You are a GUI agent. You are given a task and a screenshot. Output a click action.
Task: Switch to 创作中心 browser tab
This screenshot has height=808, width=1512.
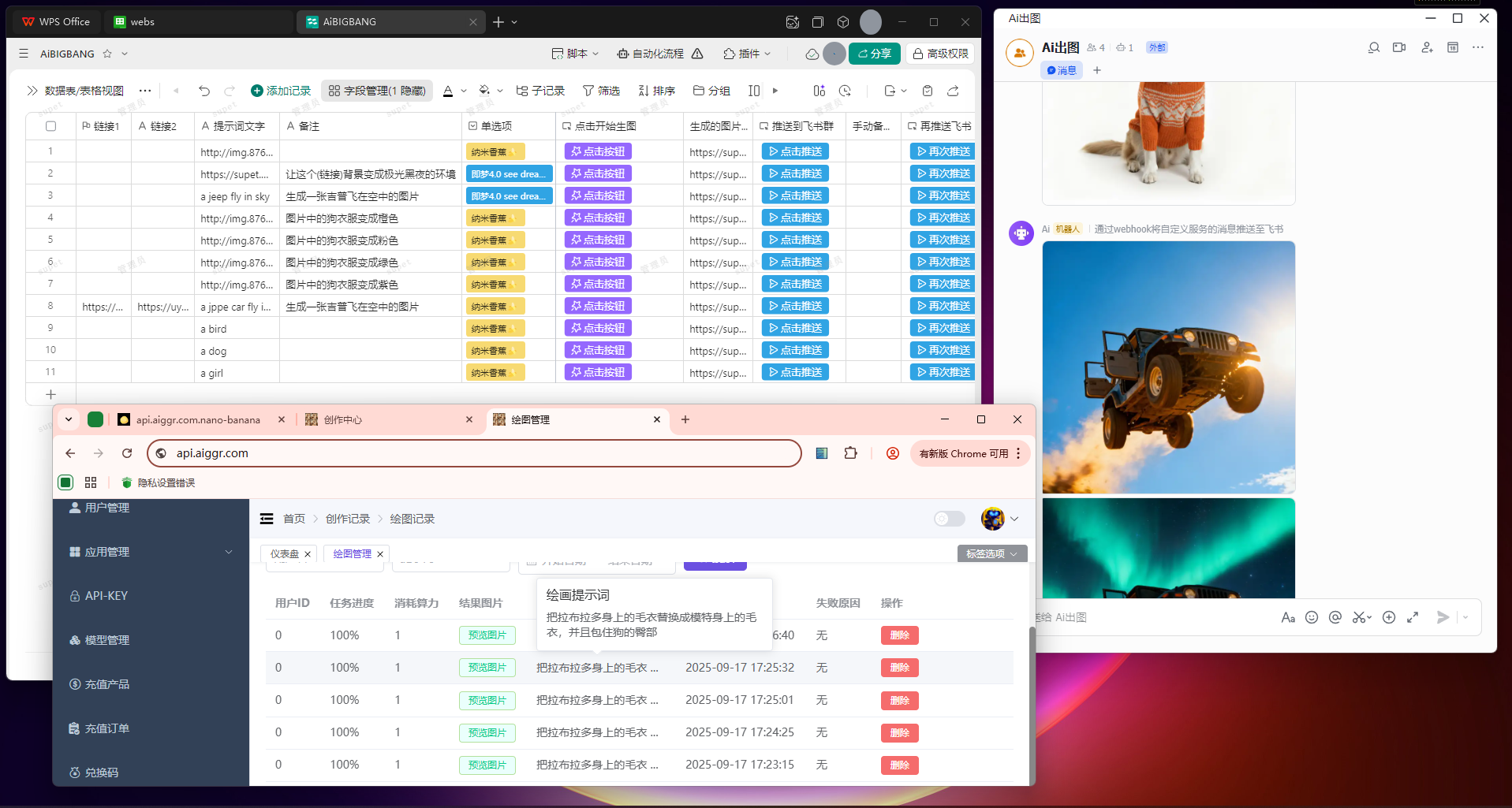[388, 420]
